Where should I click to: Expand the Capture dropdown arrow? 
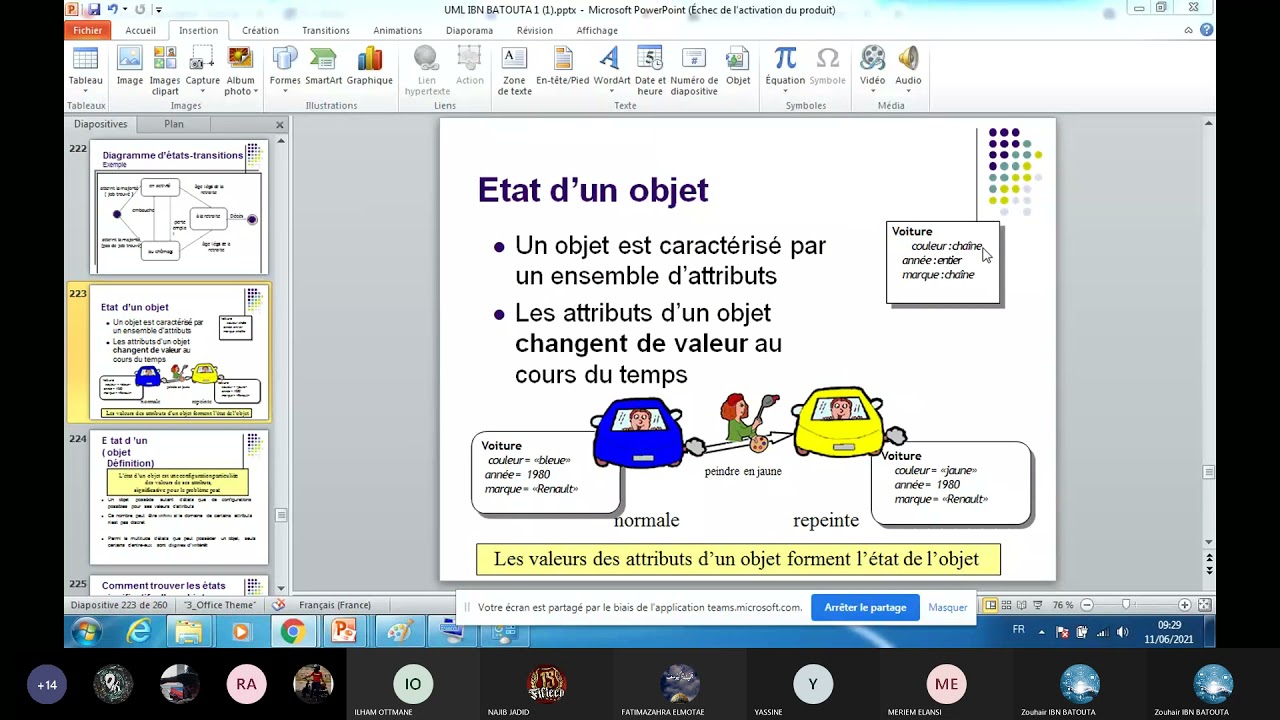pyautogui.click(x=202, y=92)
